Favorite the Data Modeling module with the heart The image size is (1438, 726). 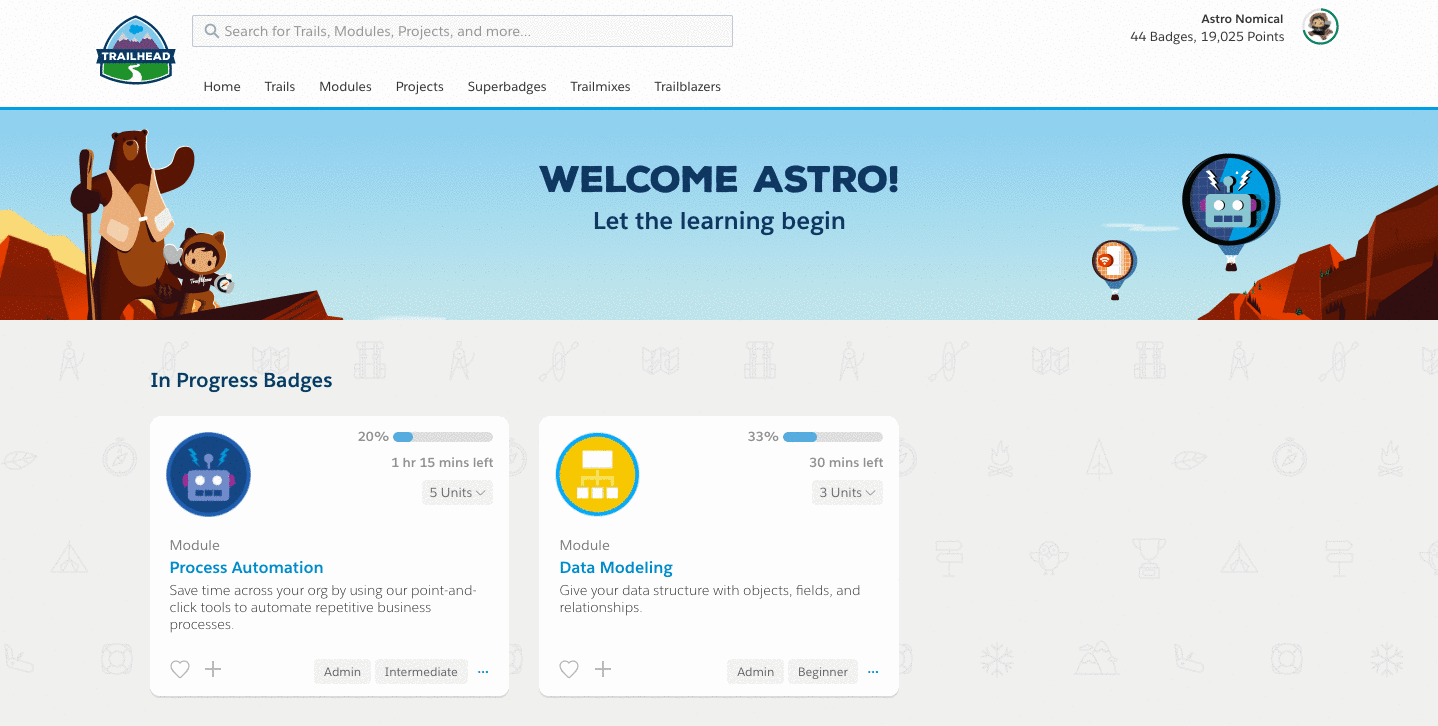click(x=569, y=670)
